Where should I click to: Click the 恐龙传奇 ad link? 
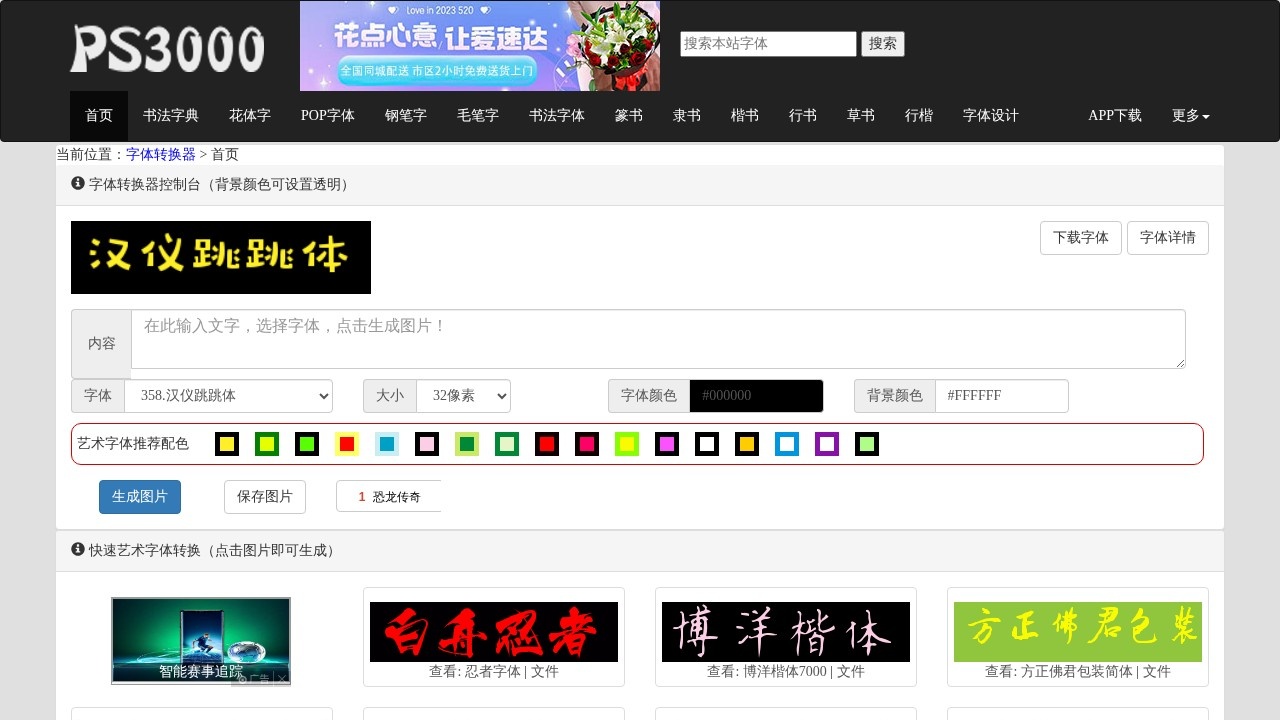click(x=396, y=497)
